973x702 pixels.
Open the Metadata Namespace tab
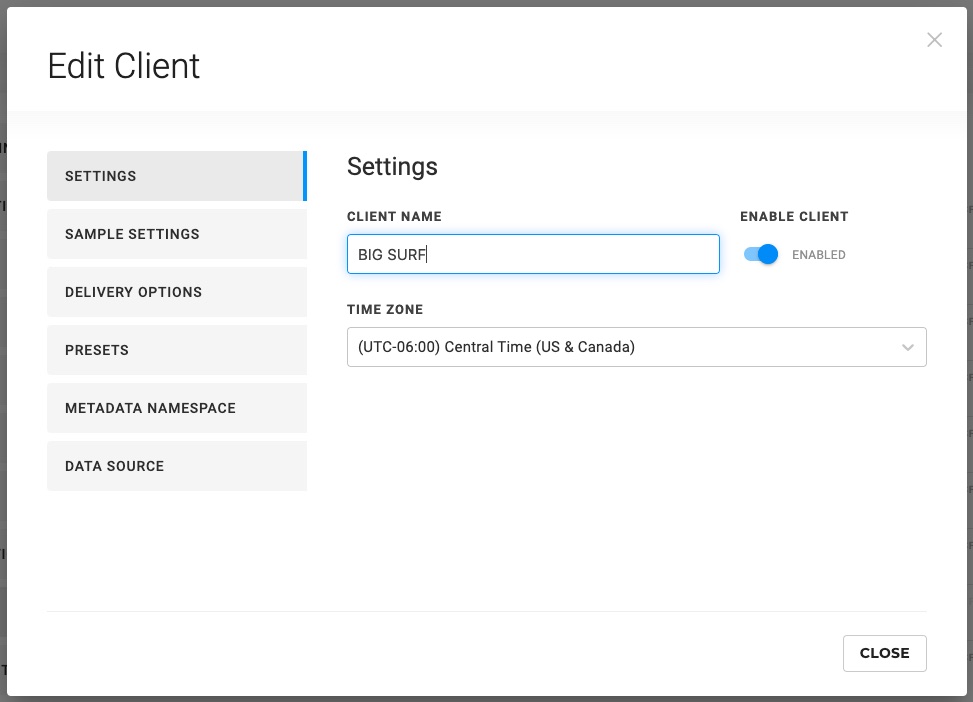(176, 408)
